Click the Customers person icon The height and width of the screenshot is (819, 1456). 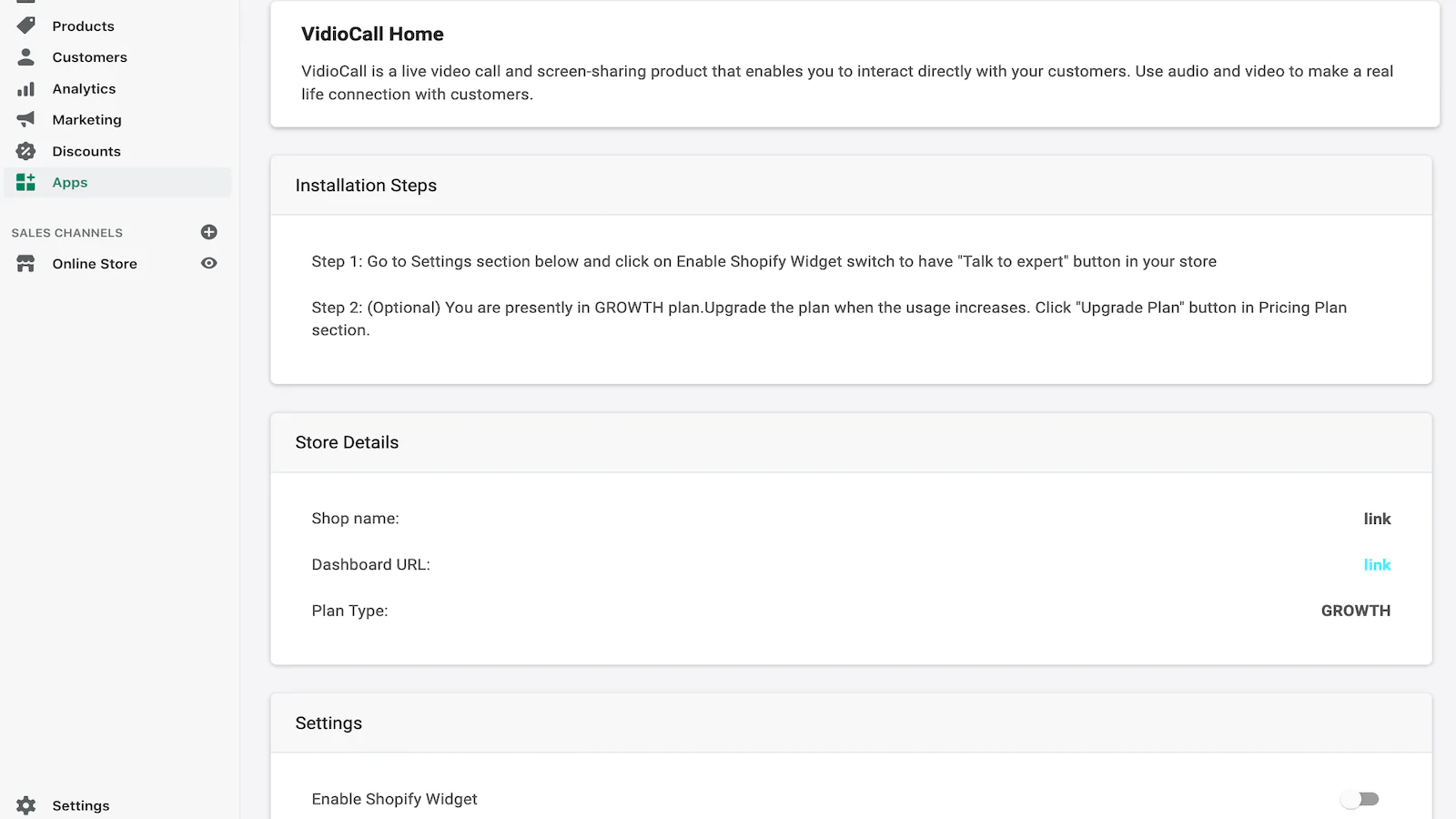coord(25,57)
